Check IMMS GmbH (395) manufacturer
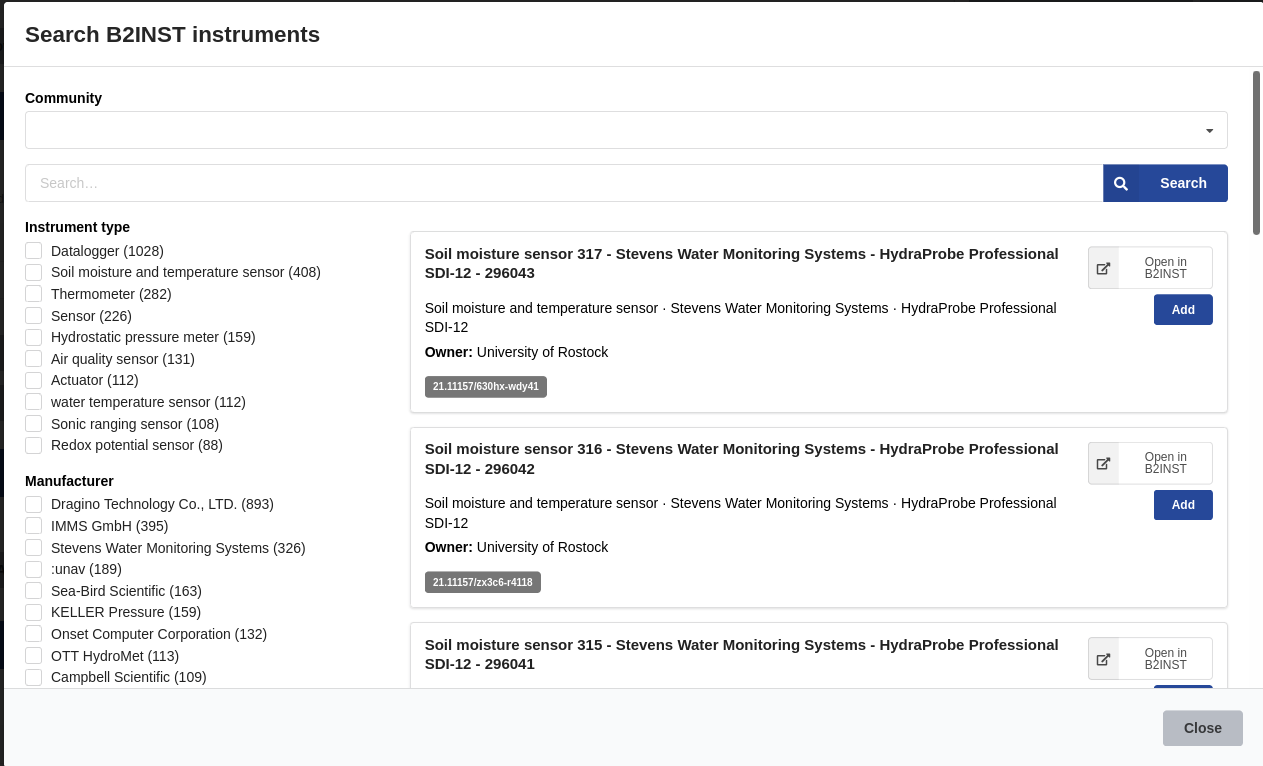 click(x=34, y=526)
